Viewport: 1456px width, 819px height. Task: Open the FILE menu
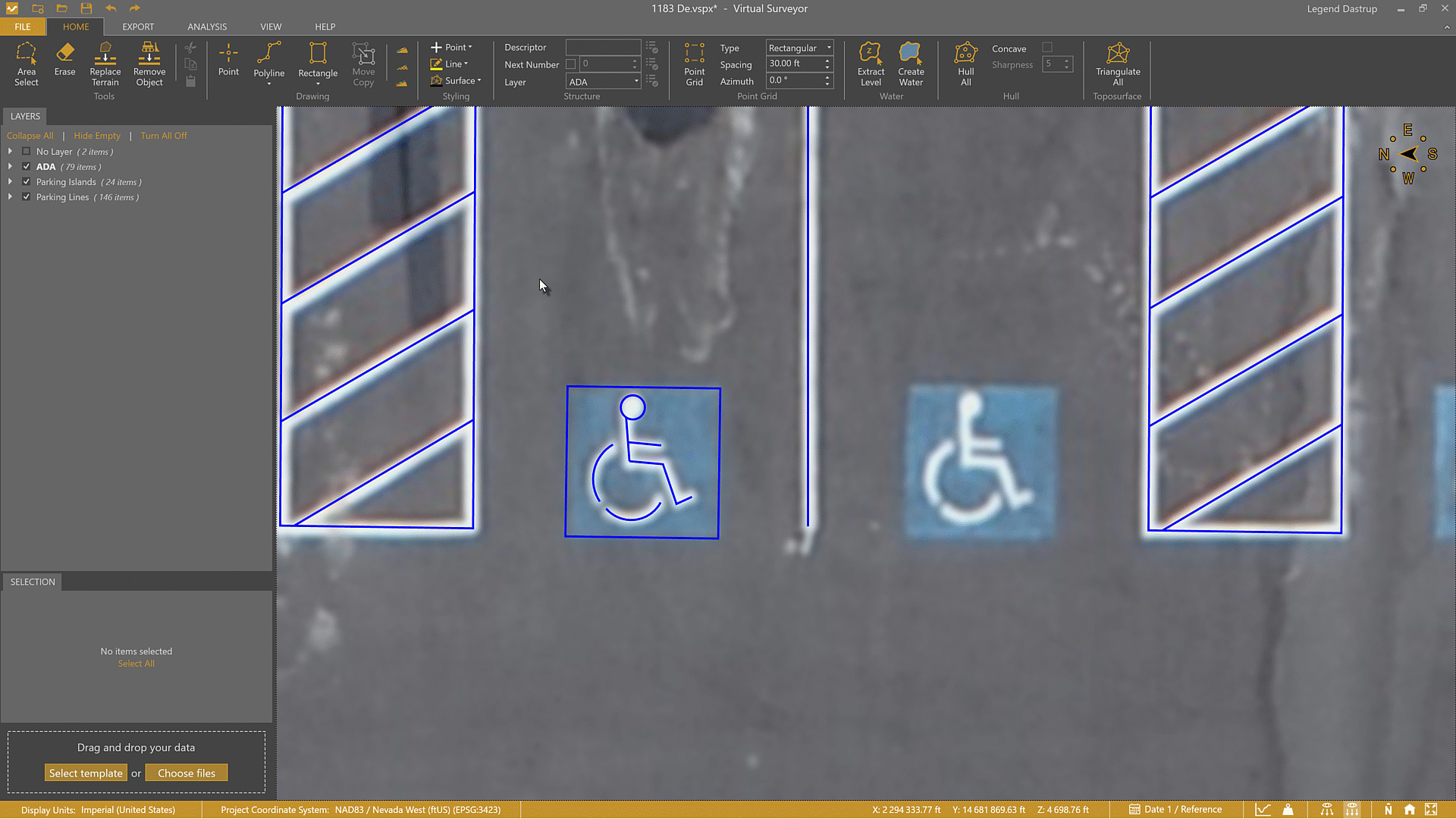tap(23, 27)
